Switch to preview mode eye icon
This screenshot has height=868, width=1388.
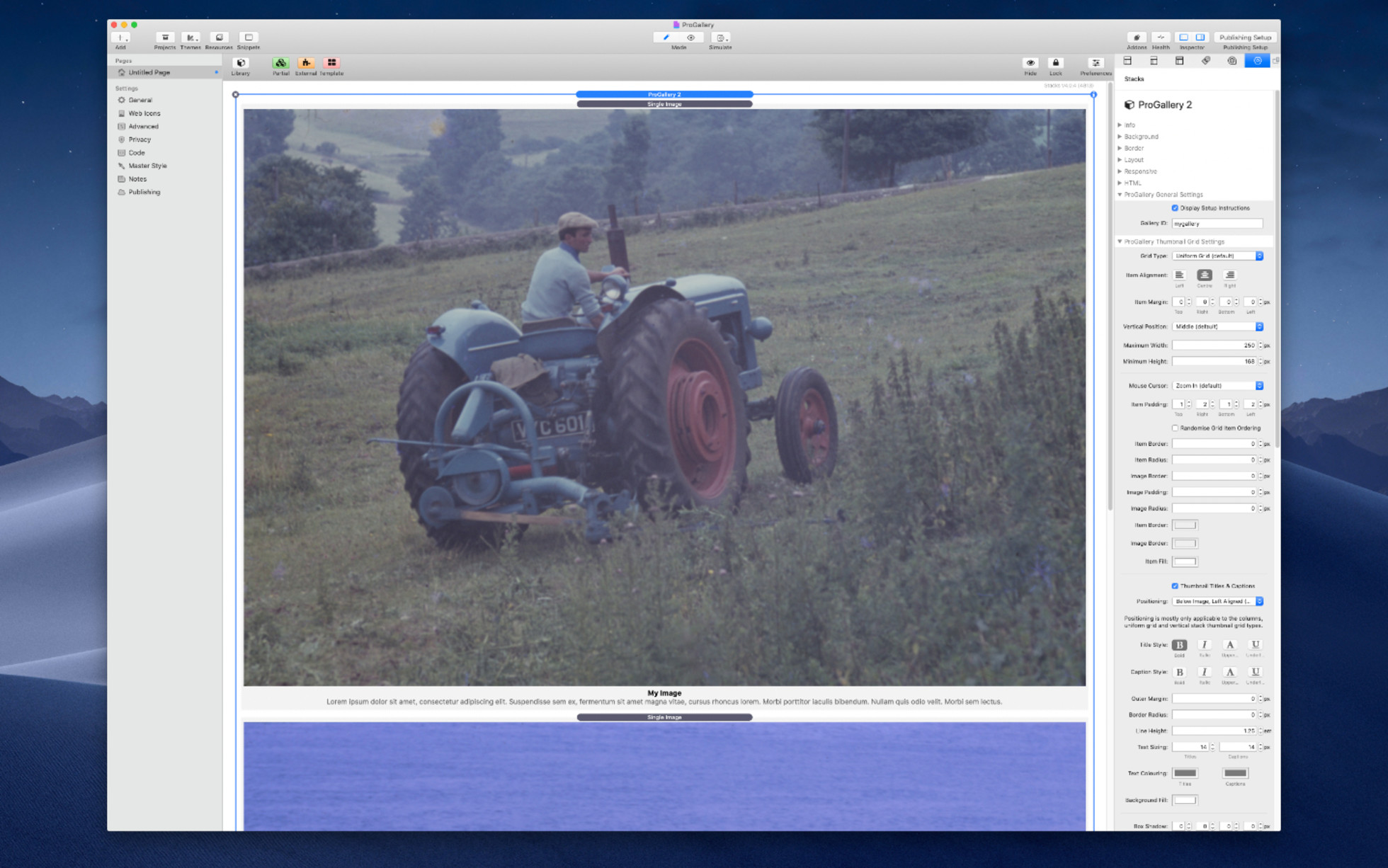pos(690,38)
